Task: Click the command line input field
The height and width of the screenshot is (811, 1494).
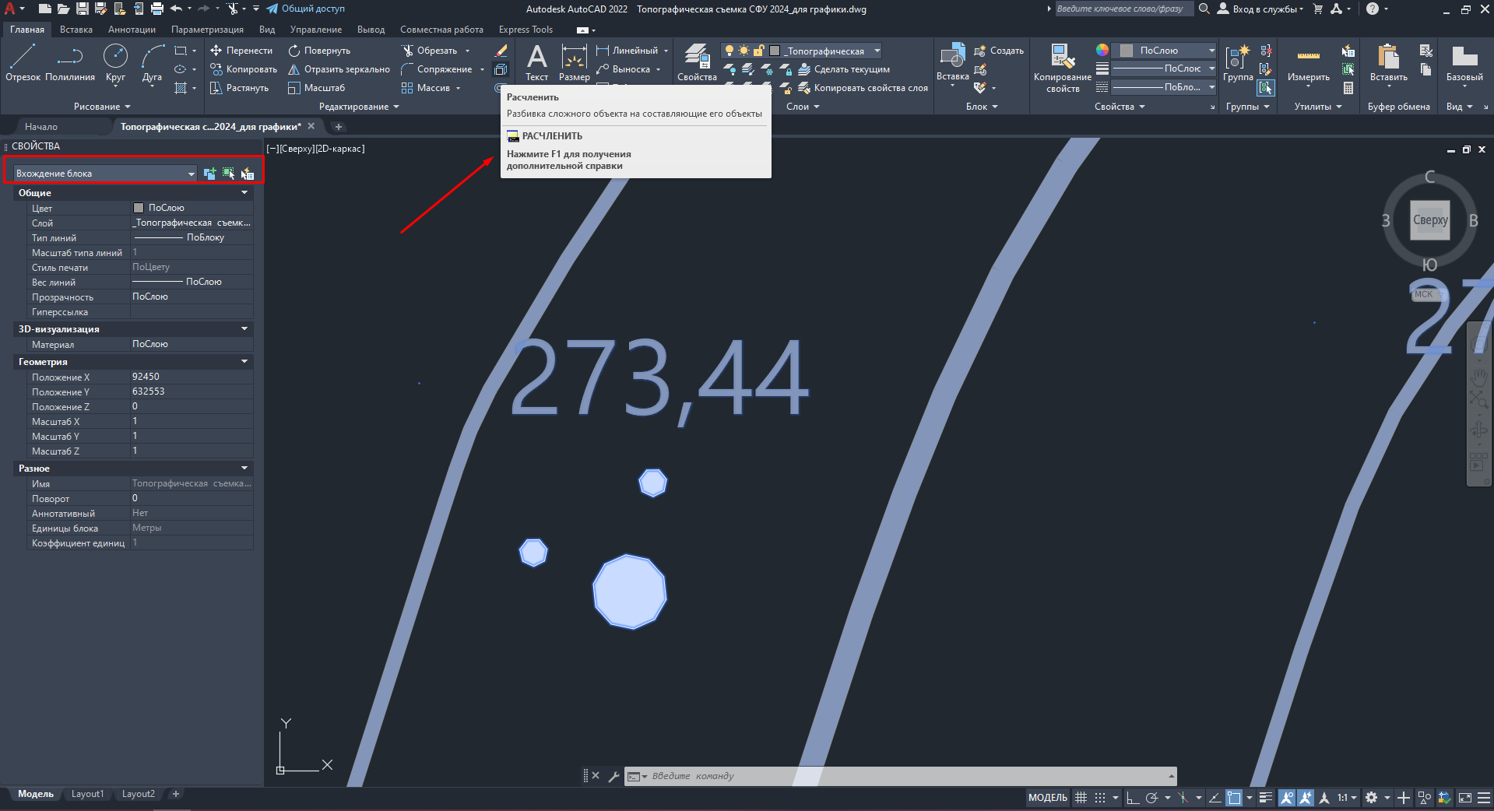Action: tap(900, 776)
